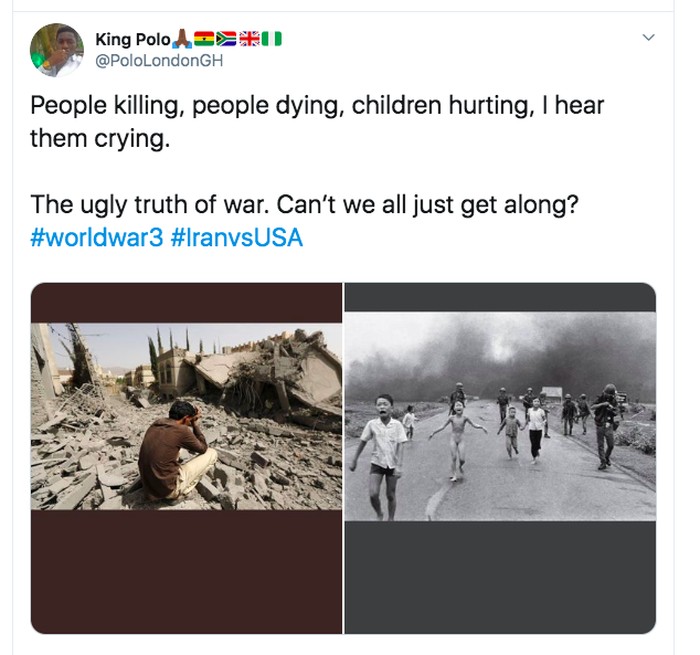Click the collapsed building in the left photo
This screenshot has height=655, width=700.
pyautogui.click(x=270, y=372)
